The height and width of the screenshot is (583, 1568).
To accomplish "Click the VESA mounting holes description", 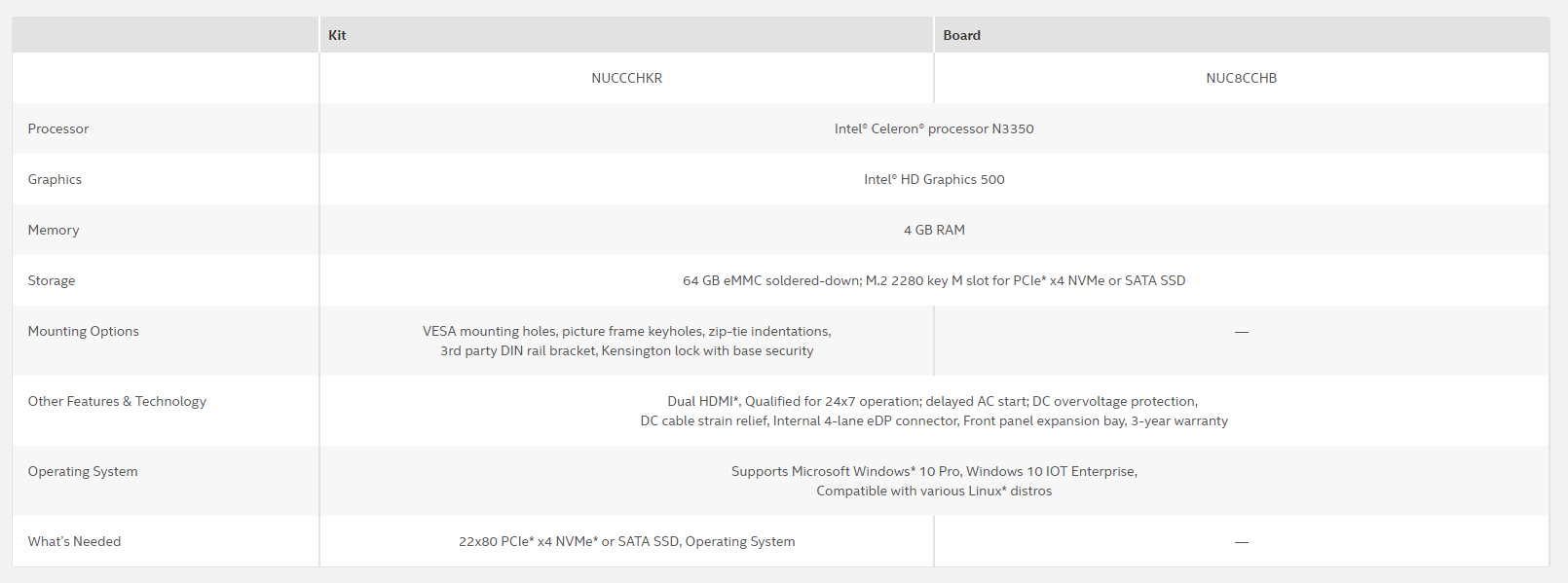I will pos(626,341).
